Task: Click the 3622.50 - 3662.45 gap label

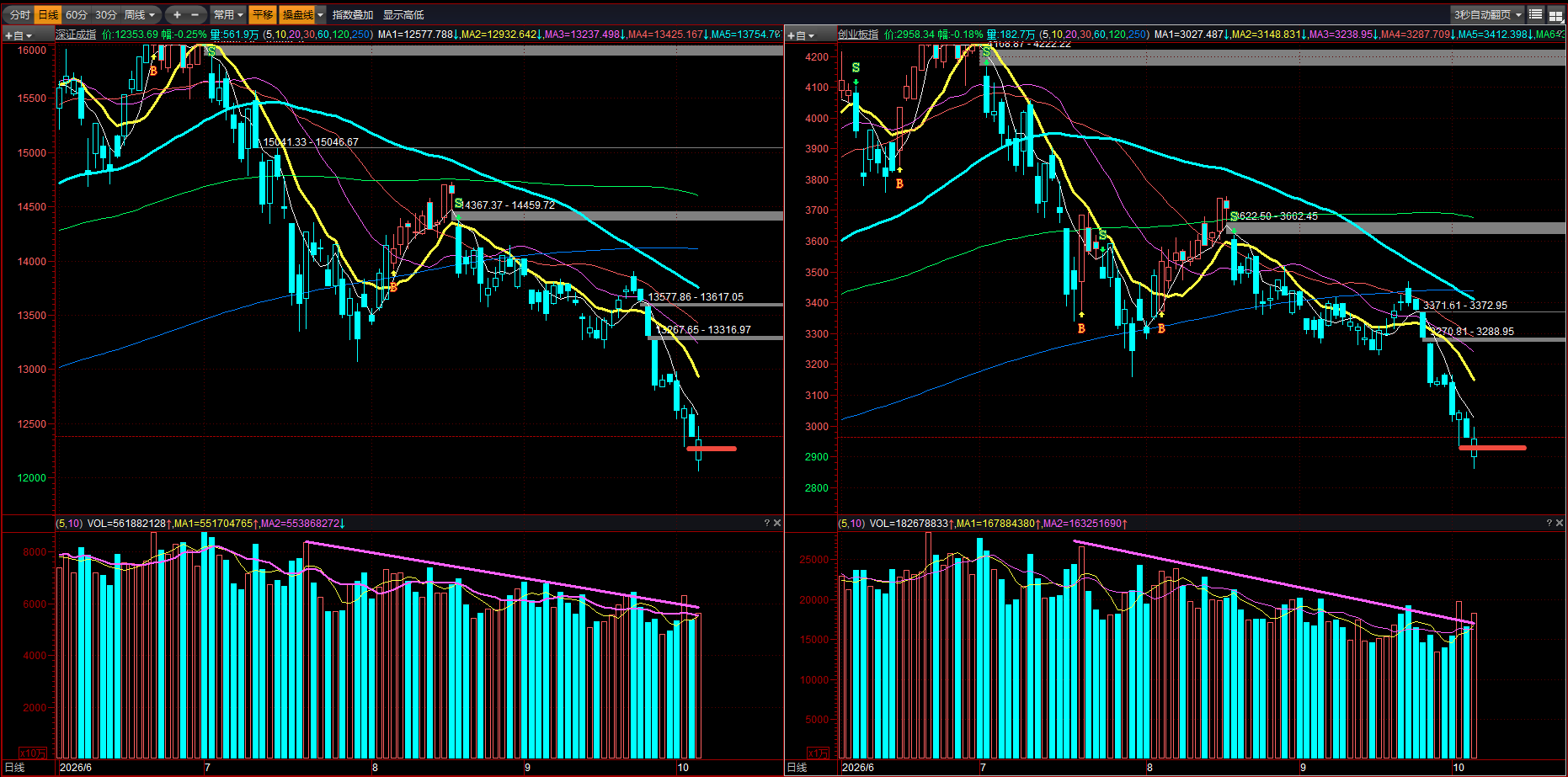Action: pyautogui.click(x=1277, y=216)
